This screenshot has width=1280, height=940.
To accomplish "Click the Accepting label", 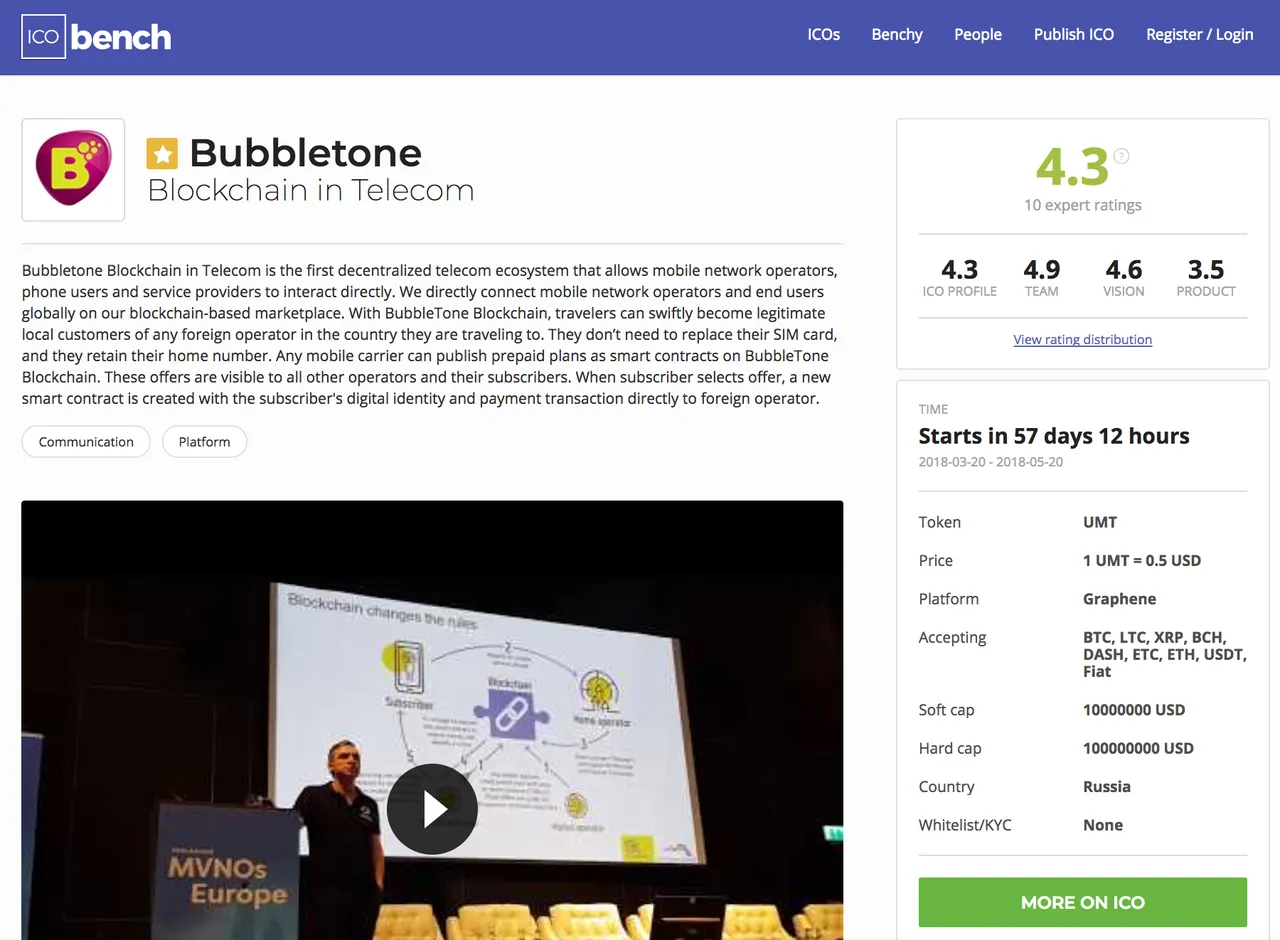I will 952,637.
